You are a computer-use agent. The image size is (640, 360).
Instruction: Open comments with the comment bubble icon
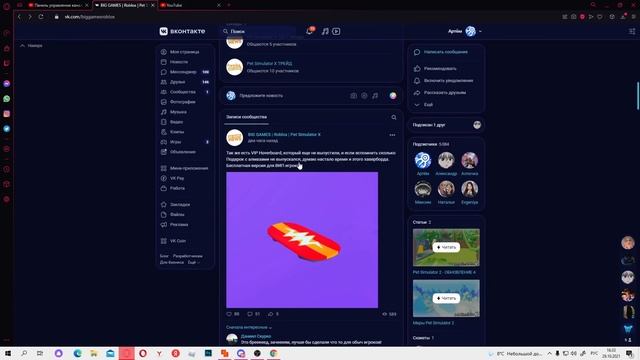[250, 314]
